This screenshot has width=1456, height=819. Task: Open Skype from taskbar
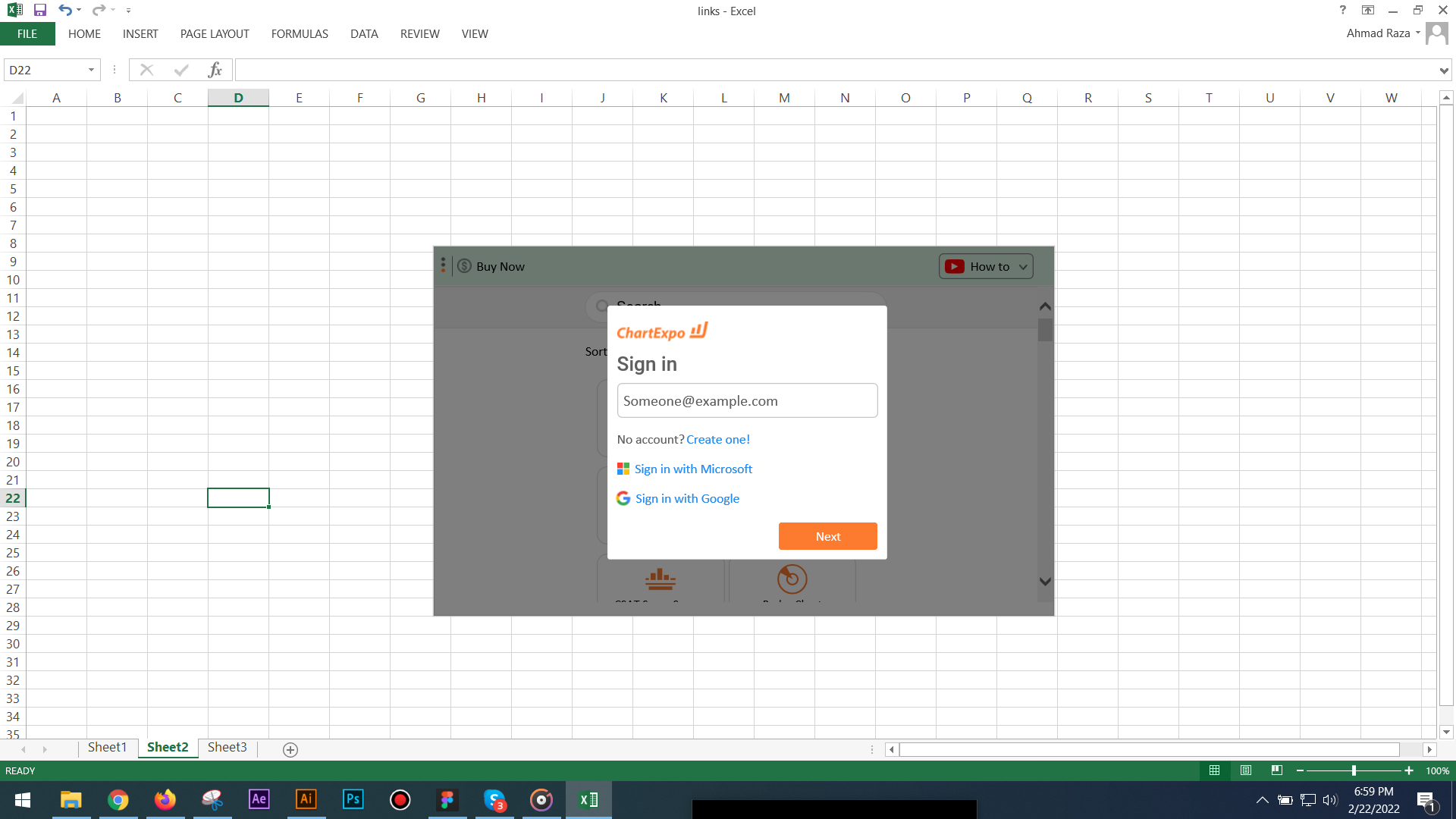click(x=494, y=800)
